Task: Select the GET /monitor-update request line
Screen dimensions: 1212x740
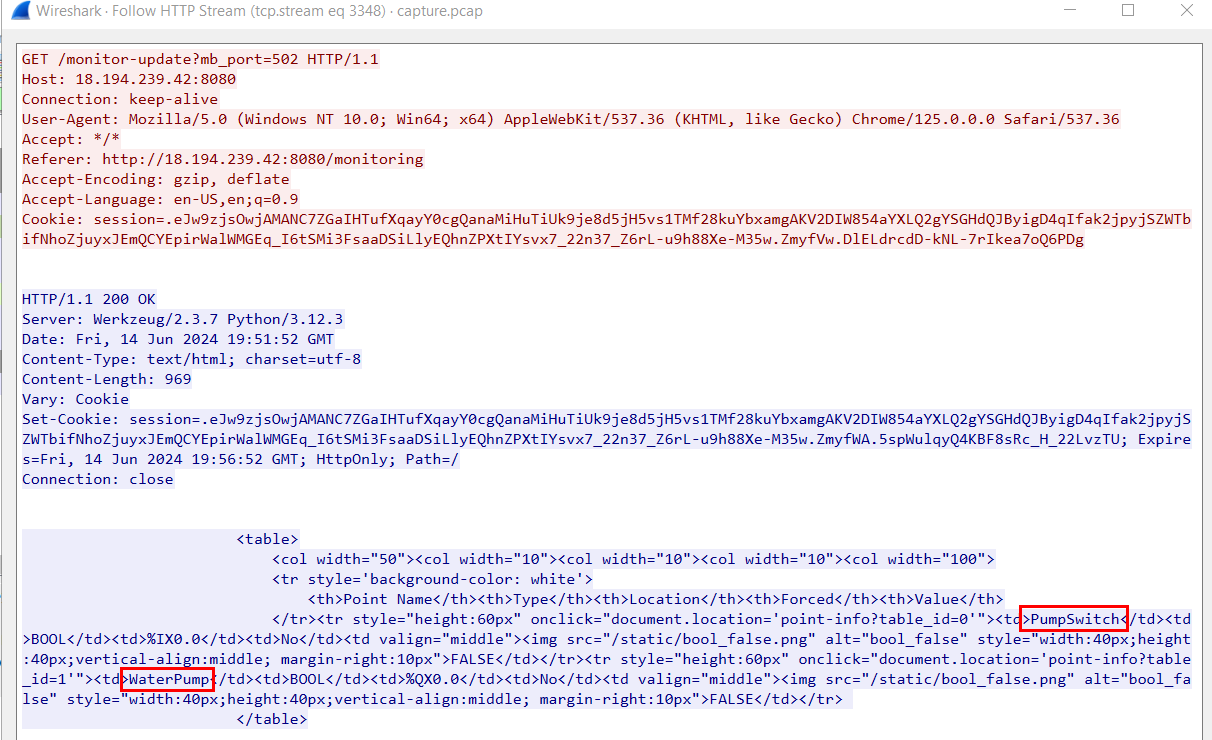Action: tap(200, 59)
